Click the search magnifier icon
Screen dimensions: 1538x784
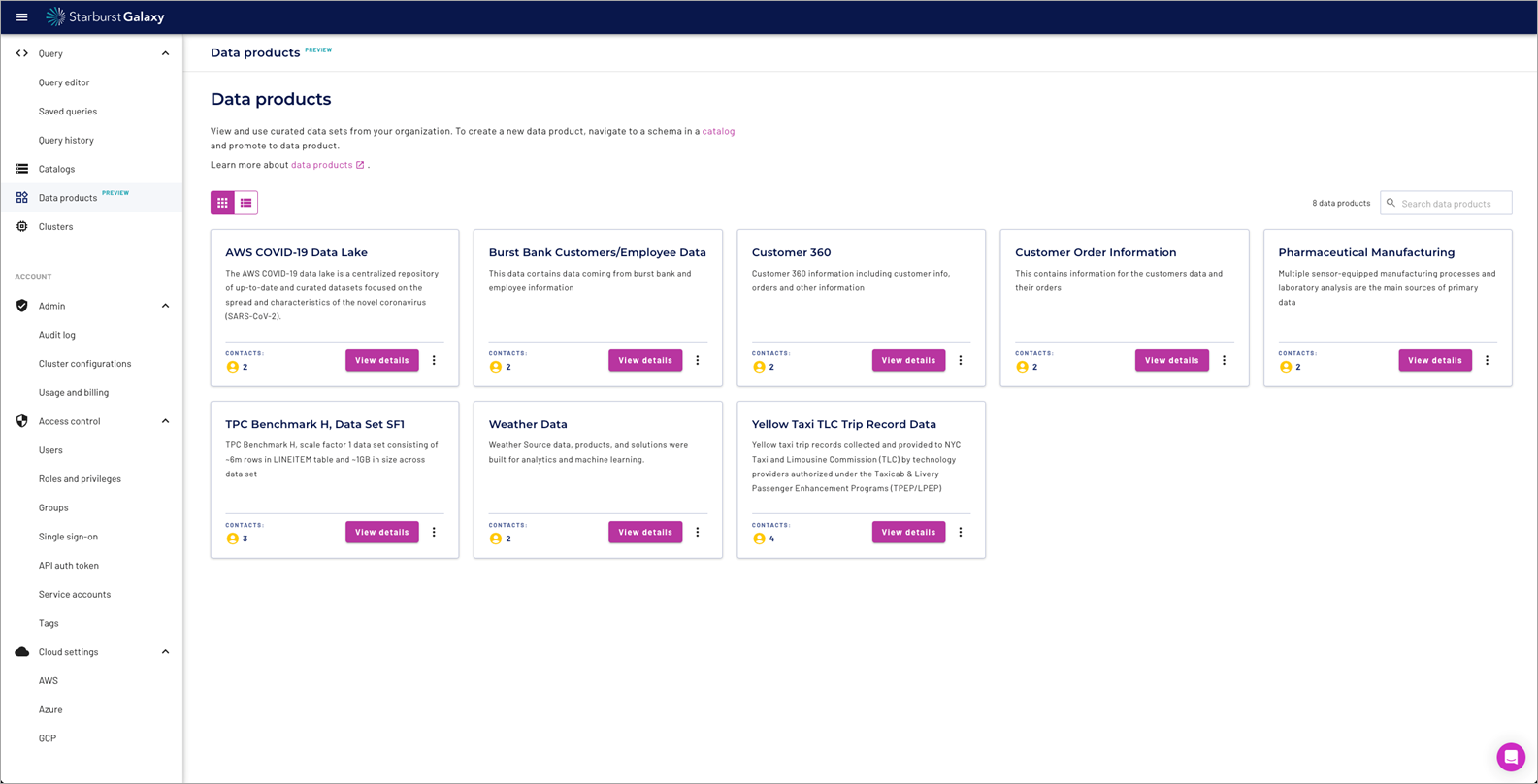(1391, 203)
